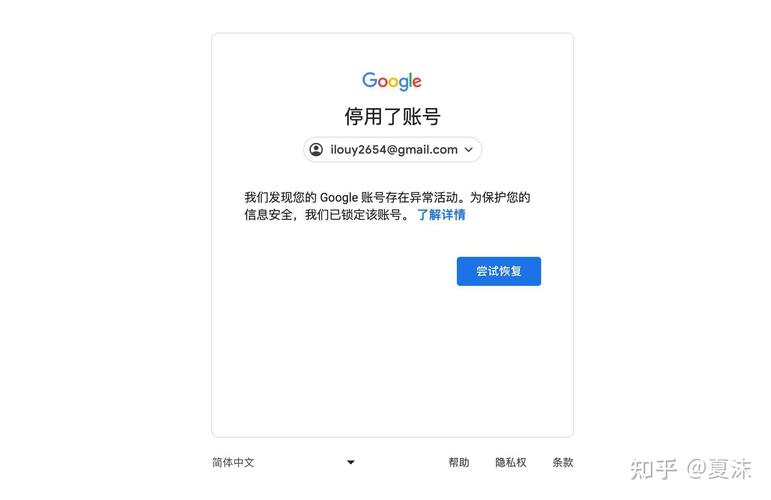Viewport: 771px width, 500px height.
Task: Click the 停用了账号 heading
Action: [x=392, y=117]
